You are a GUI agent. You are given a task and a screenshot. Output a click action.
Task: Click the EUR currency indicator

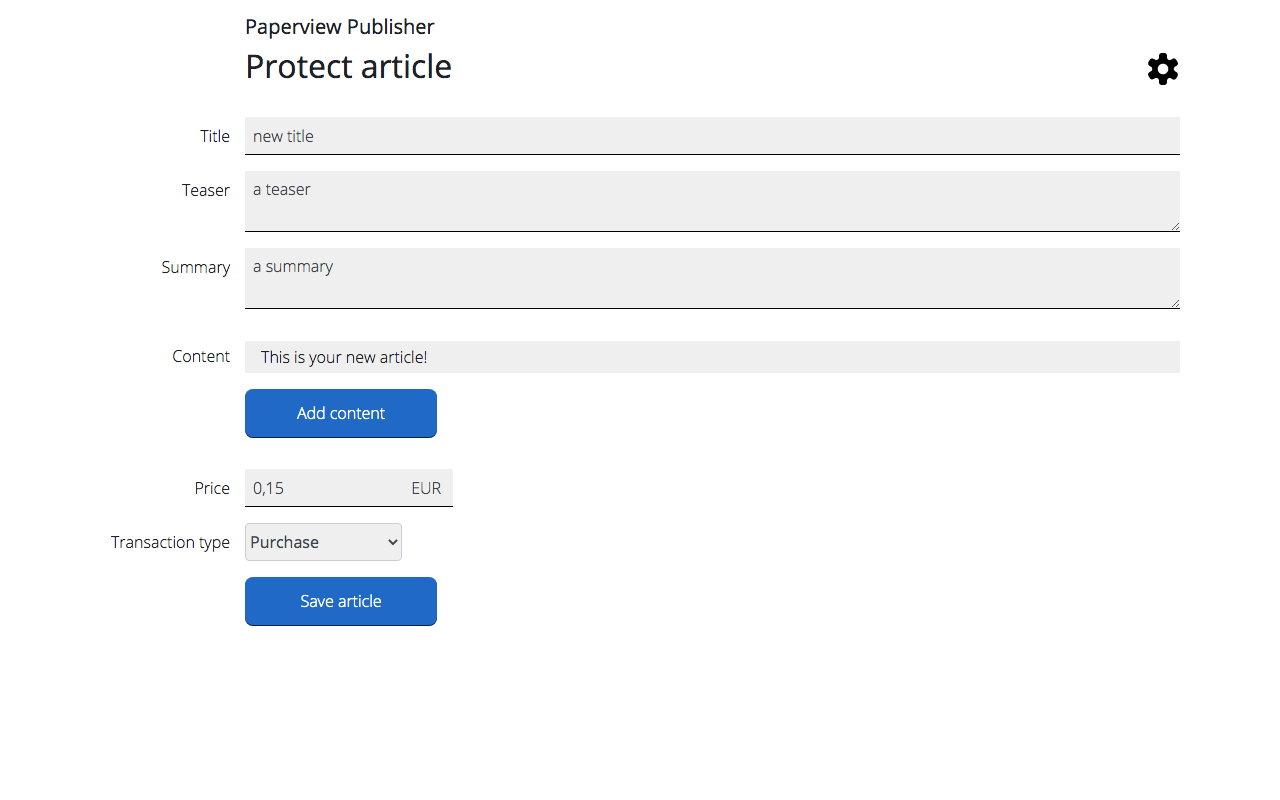click(426, 488)
